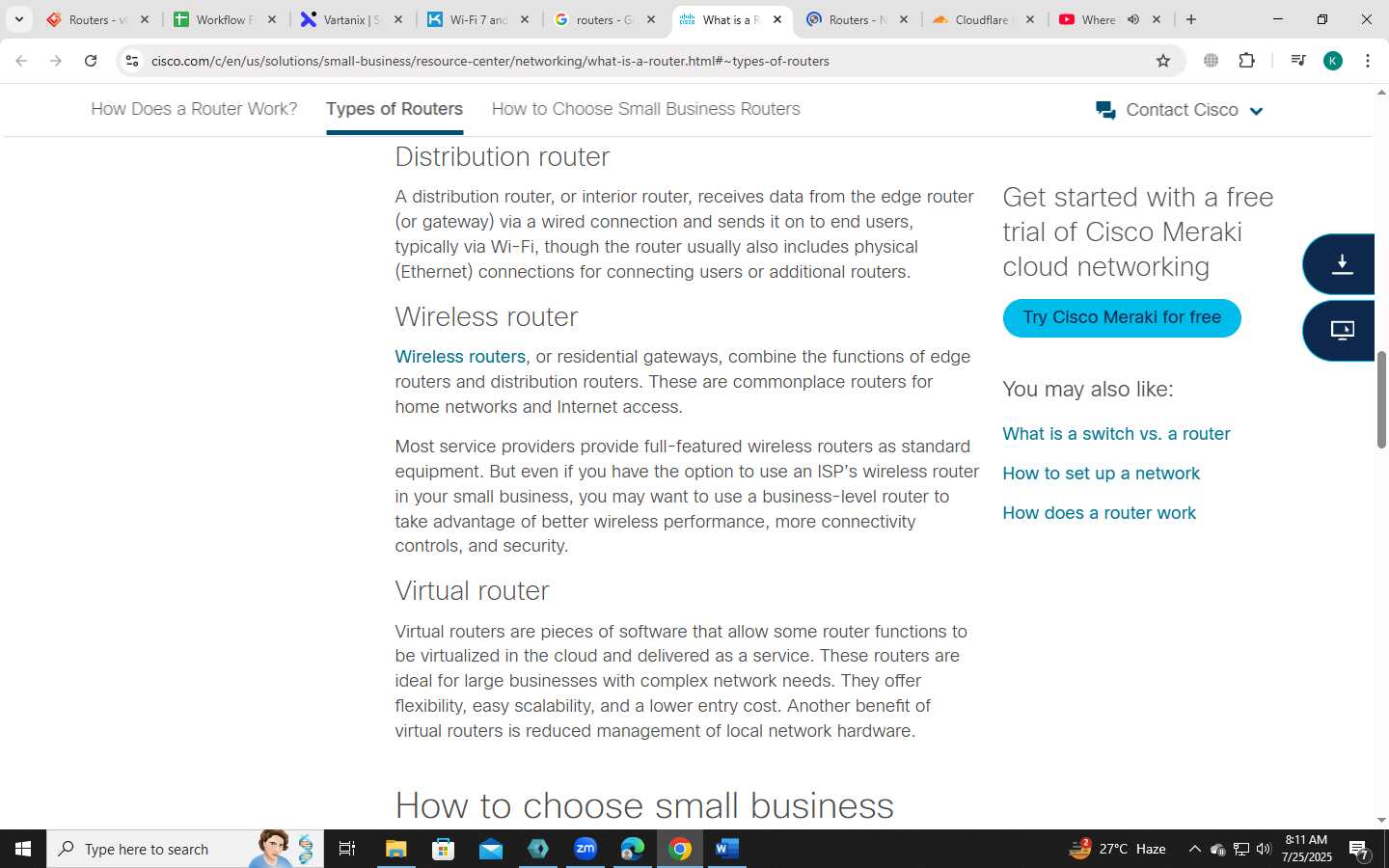This screenshot has width=1389, height=868.
Task: Open Task View on taskbar
Action: 347,849
